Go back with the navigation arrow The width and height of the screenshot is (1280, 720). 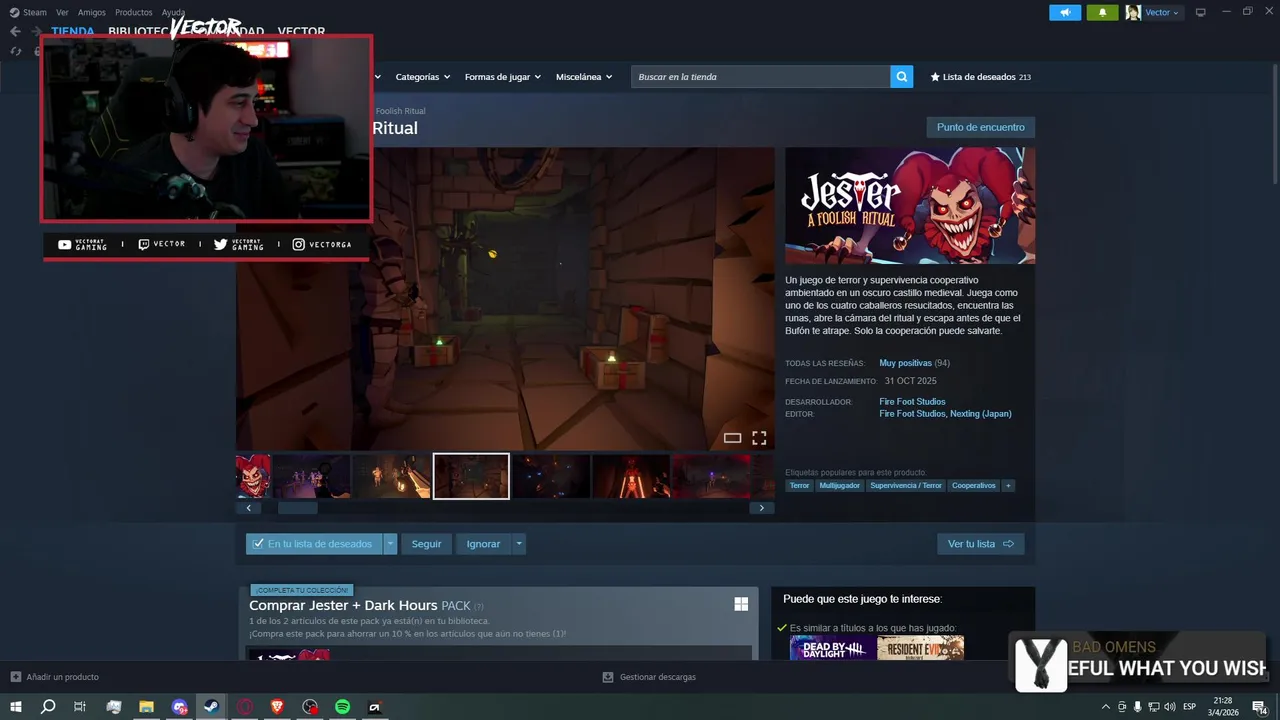coord(15,31)
